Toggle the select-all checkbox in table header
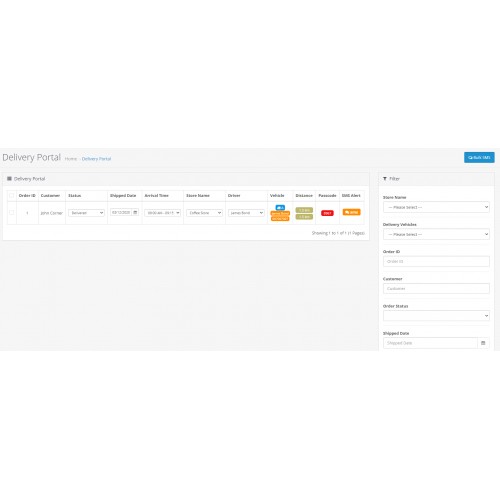The image size is (500, 500). (x=12, y=196)
